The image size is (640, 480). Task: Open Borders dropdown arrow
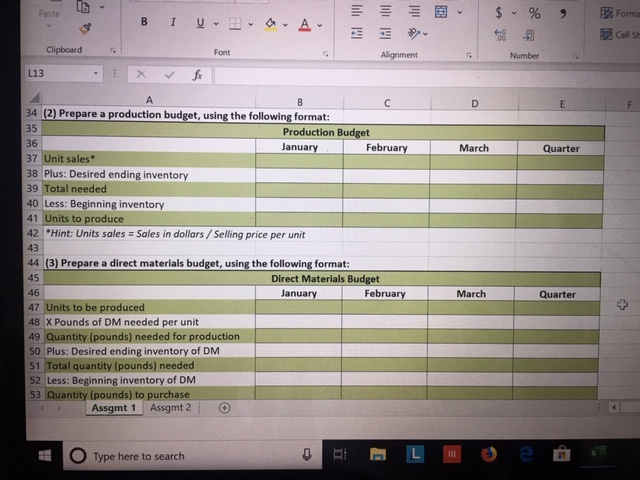[x=251, y=24]
